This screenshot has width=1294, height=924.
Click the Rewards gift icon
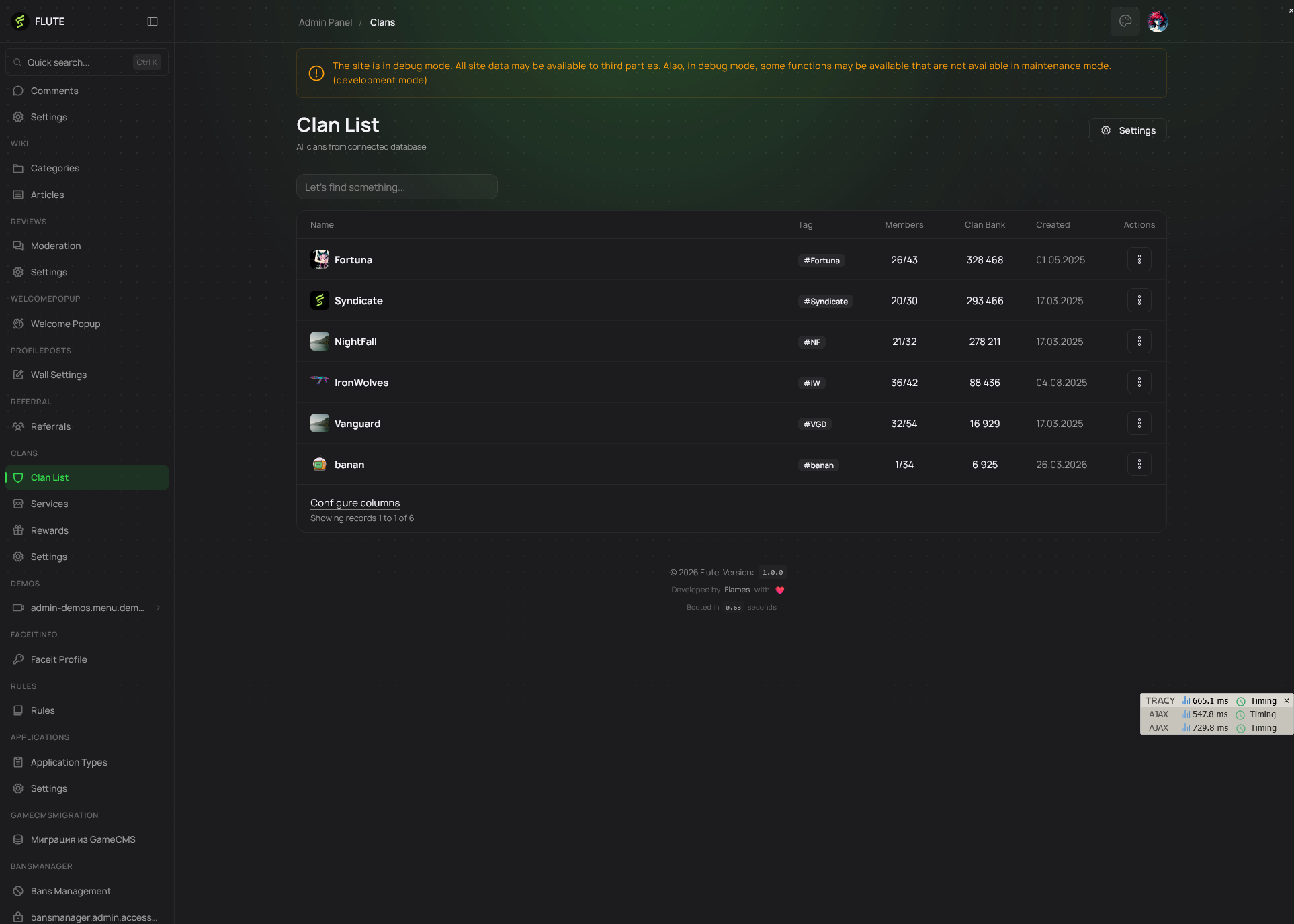(18, 530)
